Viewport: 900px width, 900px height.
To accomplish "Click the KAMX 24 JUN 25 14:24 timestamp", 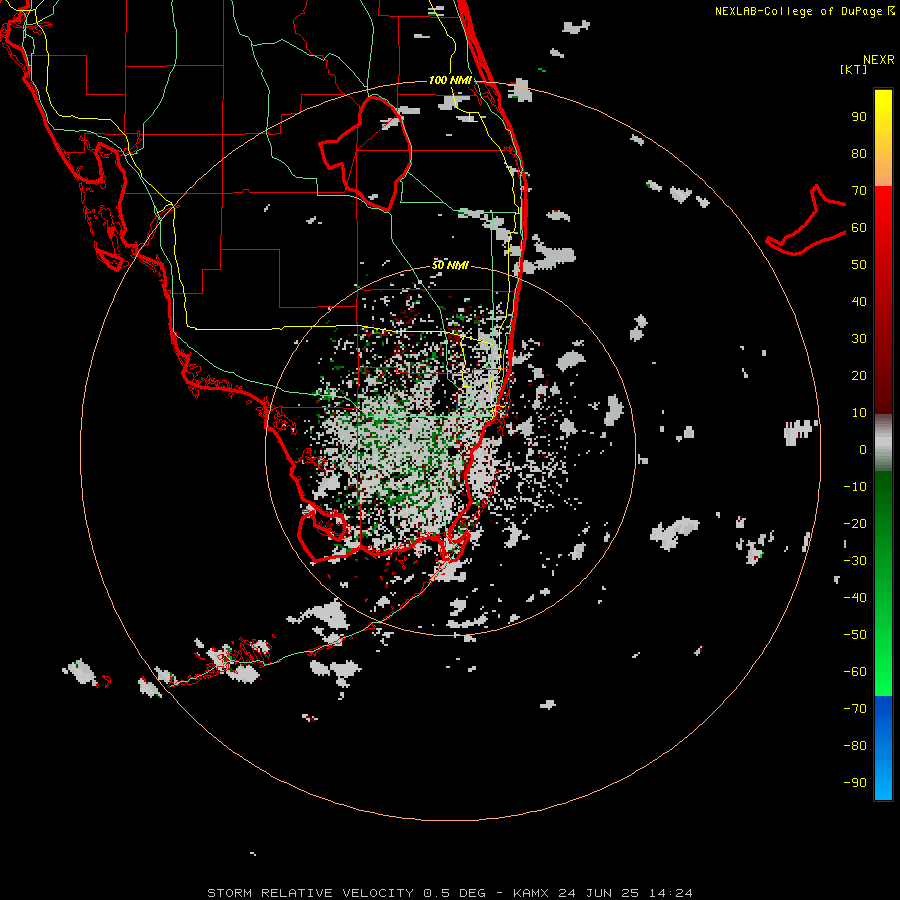I will [x=603, y=893].
